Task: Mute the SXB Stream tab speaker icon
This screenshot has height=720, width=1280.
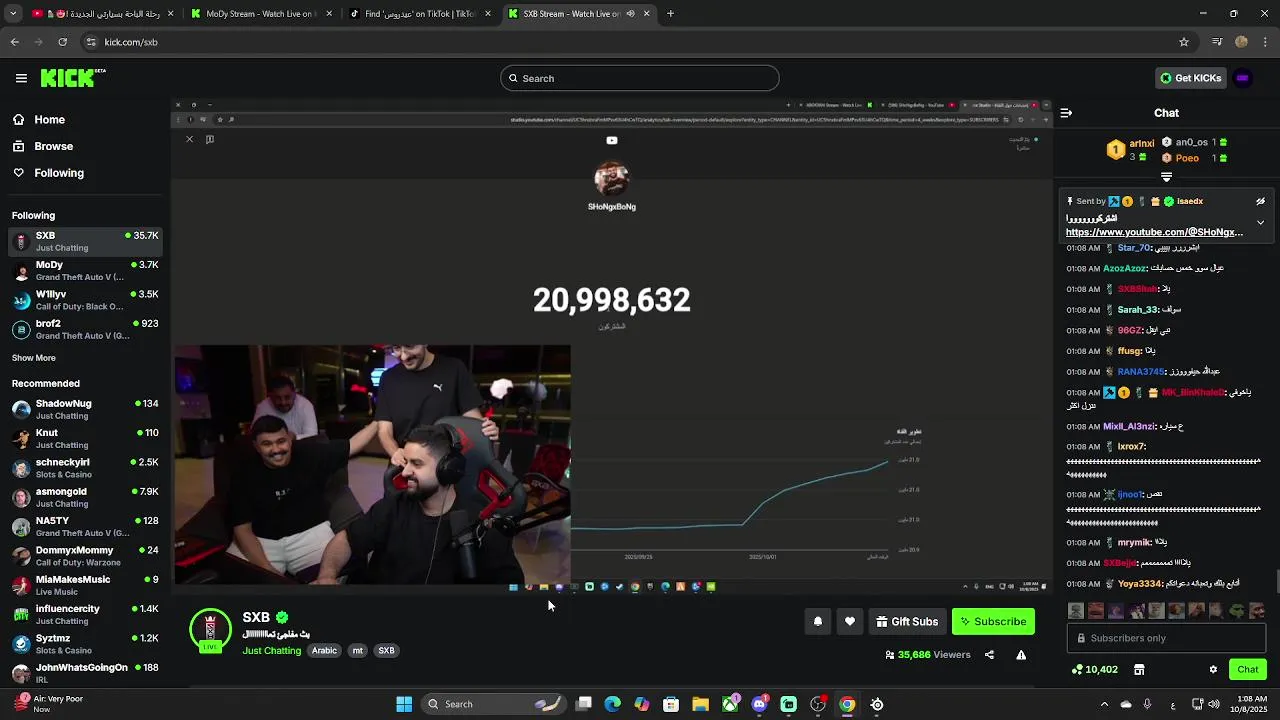Action: pyautogui.click(x=630, y=14)
